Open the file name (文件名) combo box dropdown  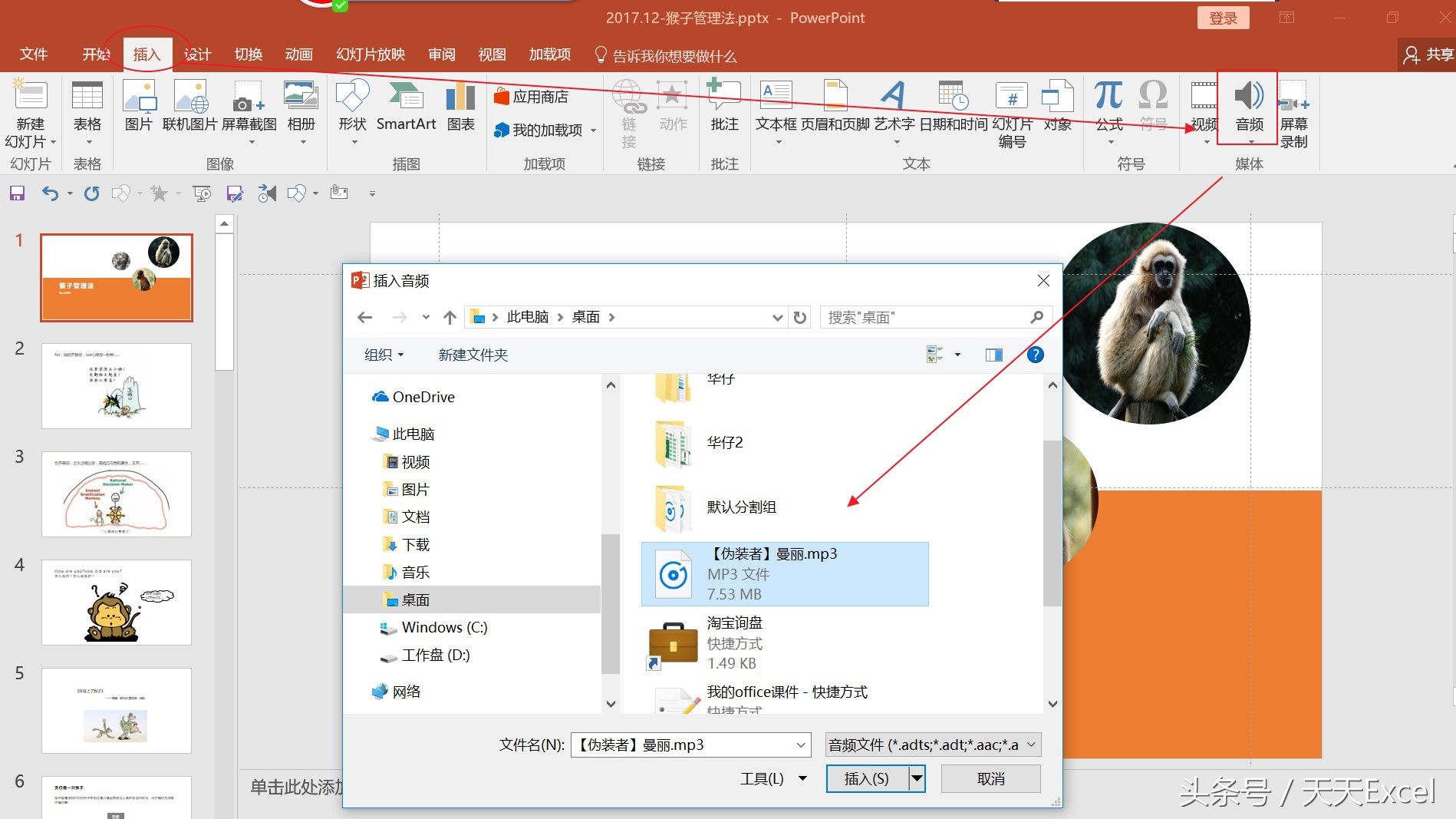pos(800,745)
